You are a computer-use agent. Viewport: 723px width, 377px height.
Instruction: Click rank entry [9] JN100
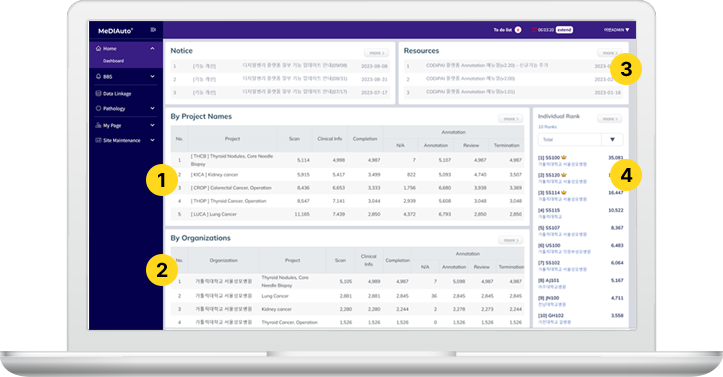pyautogui.click(x=581, y=300)
